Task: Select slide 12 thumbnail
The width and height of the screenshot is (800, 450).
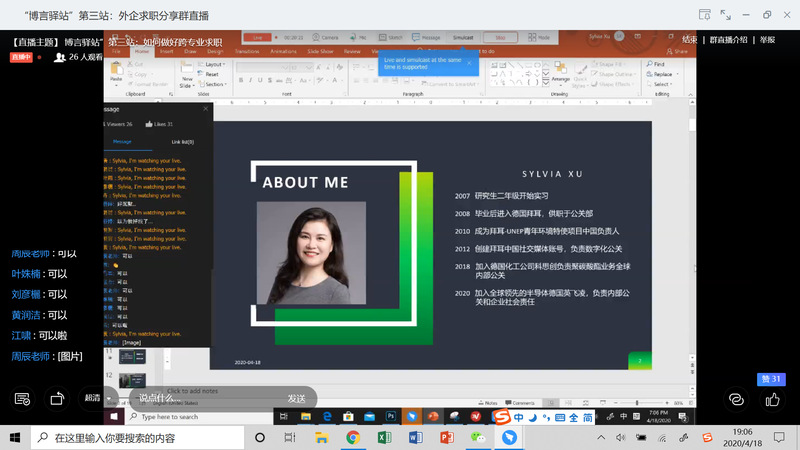Action: (132, 381)
